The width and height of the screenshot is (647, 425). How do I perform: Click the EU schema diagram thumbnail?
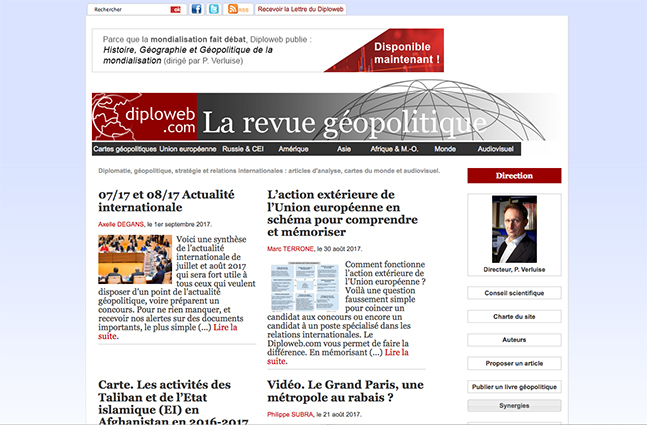pyautogui.click(x=305, y=286)
